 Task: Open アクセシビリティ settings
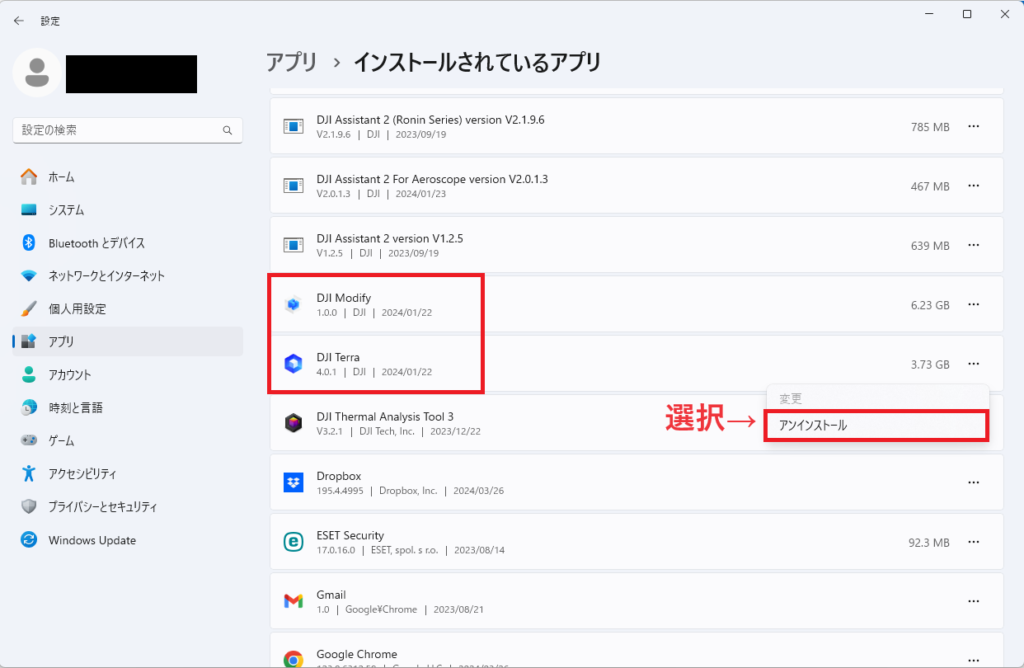pyautogui.click(x=127, y=473)
